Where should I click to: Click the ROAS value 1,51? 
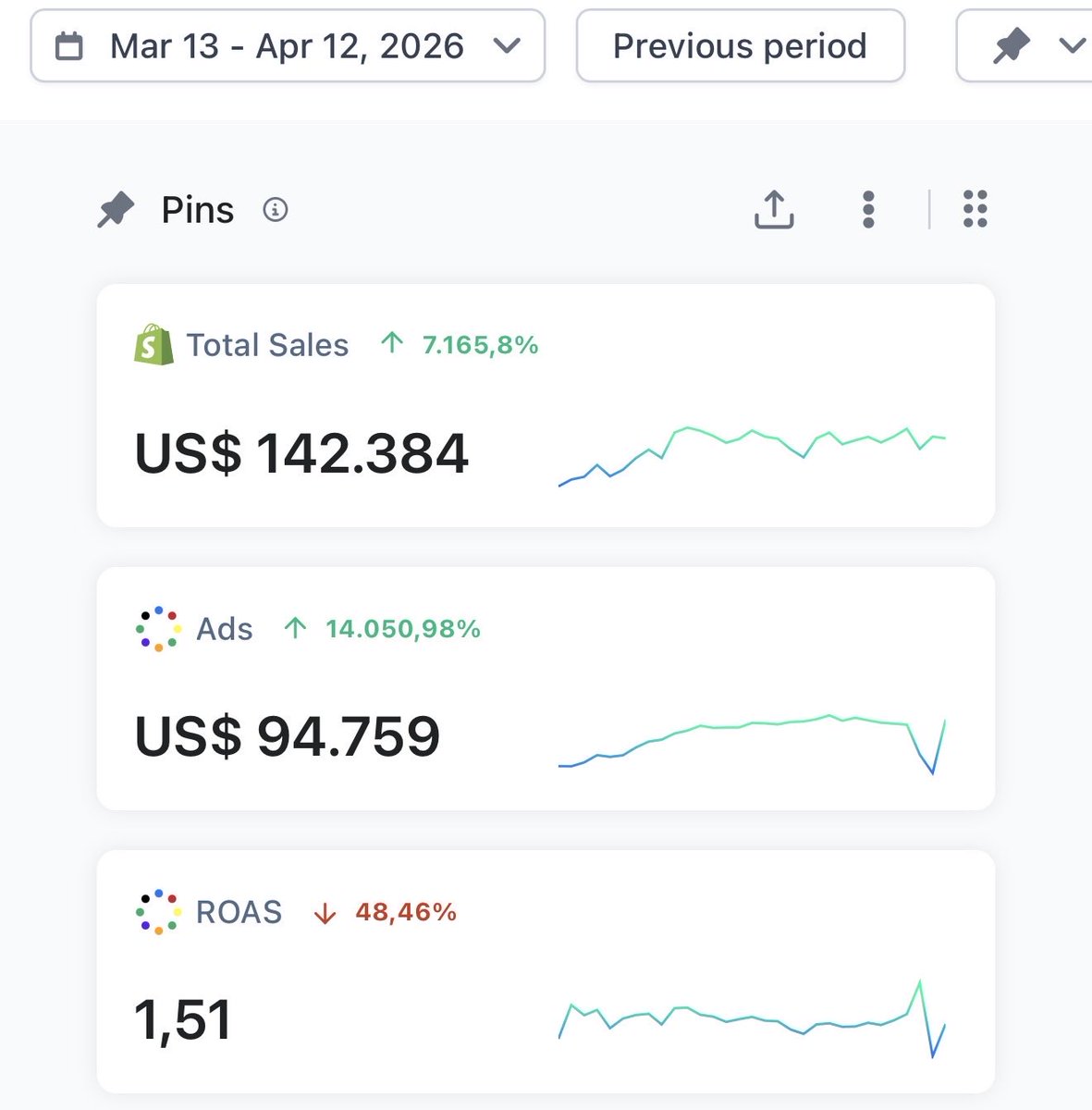pos(182,1020)
